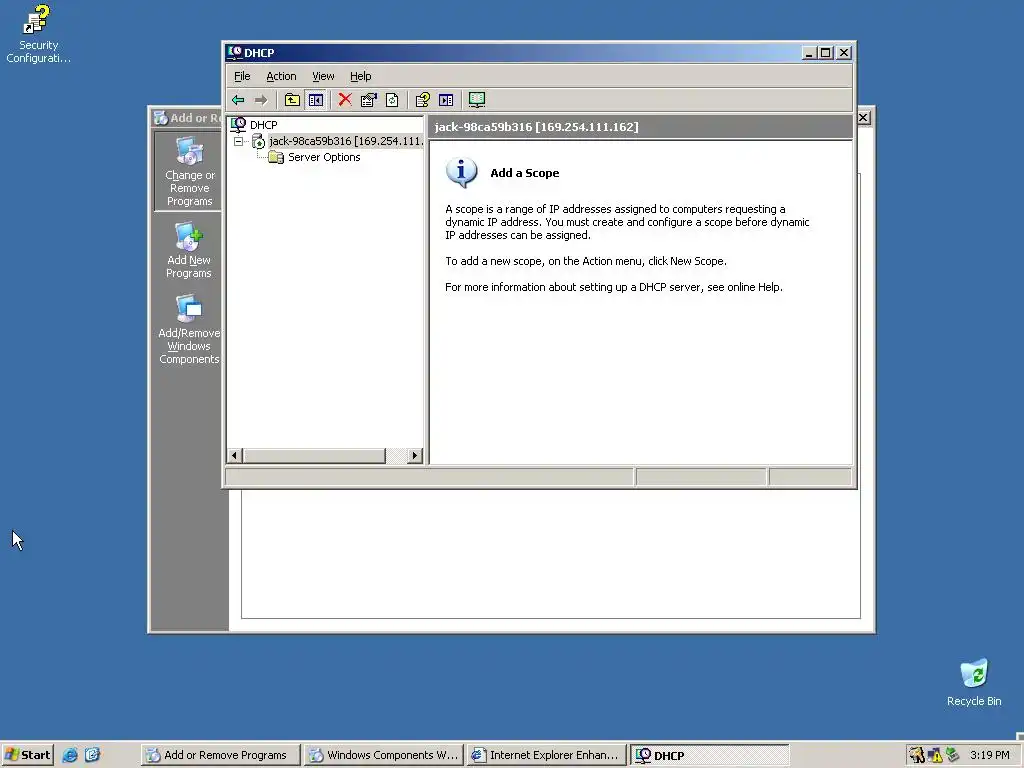Click the yellow warning shield tray icon
The width and height of the screenshot is (1024, 768).
pos(935,755)
